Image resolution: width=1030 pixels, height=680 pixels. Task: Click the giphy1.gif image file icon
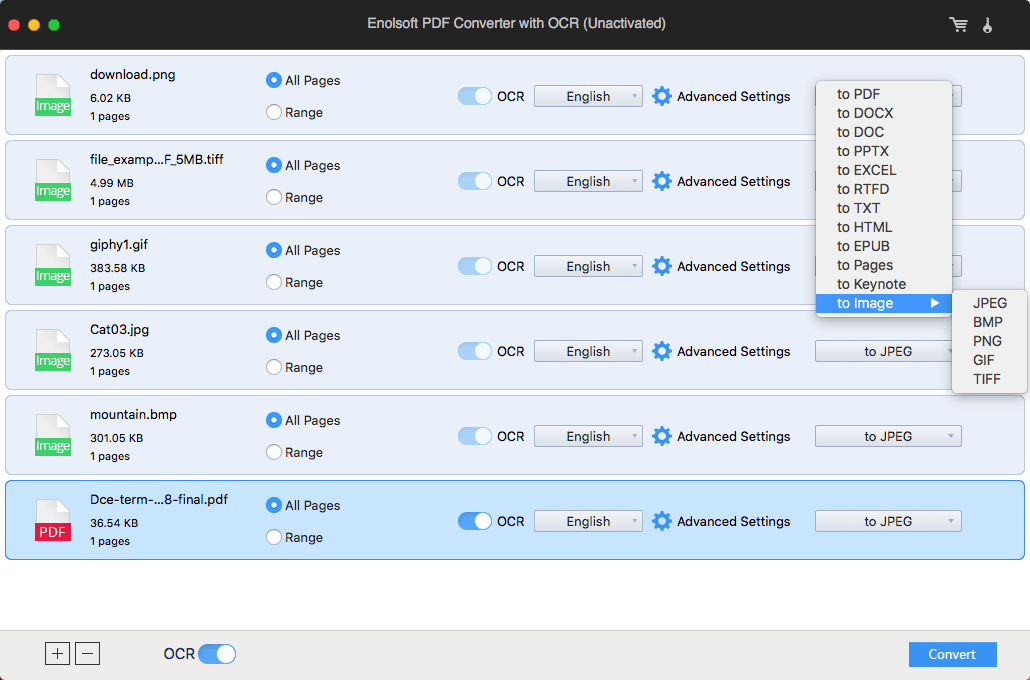(x=53, y=265)
